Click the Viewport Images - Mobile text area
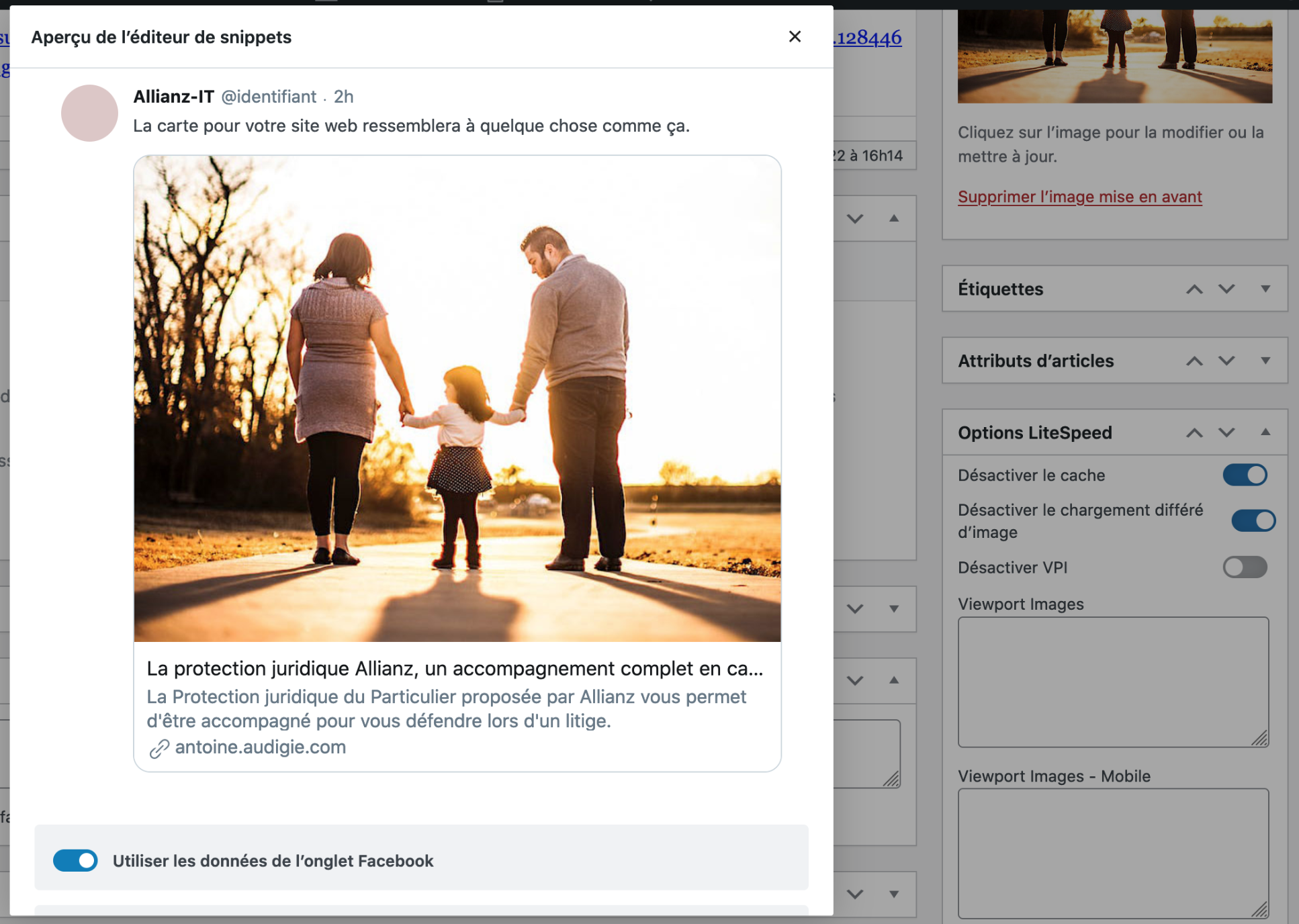 (x=1113, y=853)
